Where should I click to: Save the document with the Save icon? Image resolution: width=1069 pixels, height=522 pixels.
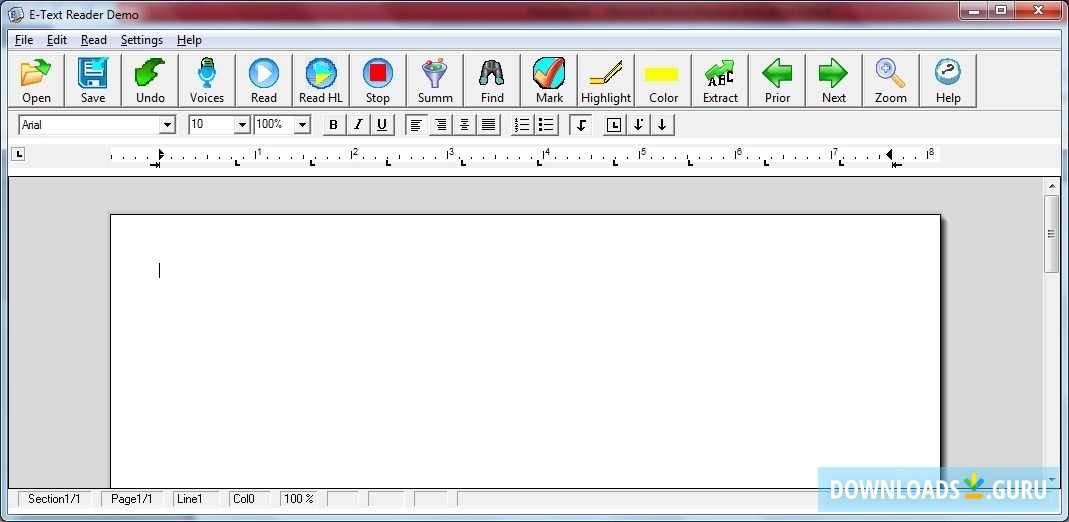93,80
